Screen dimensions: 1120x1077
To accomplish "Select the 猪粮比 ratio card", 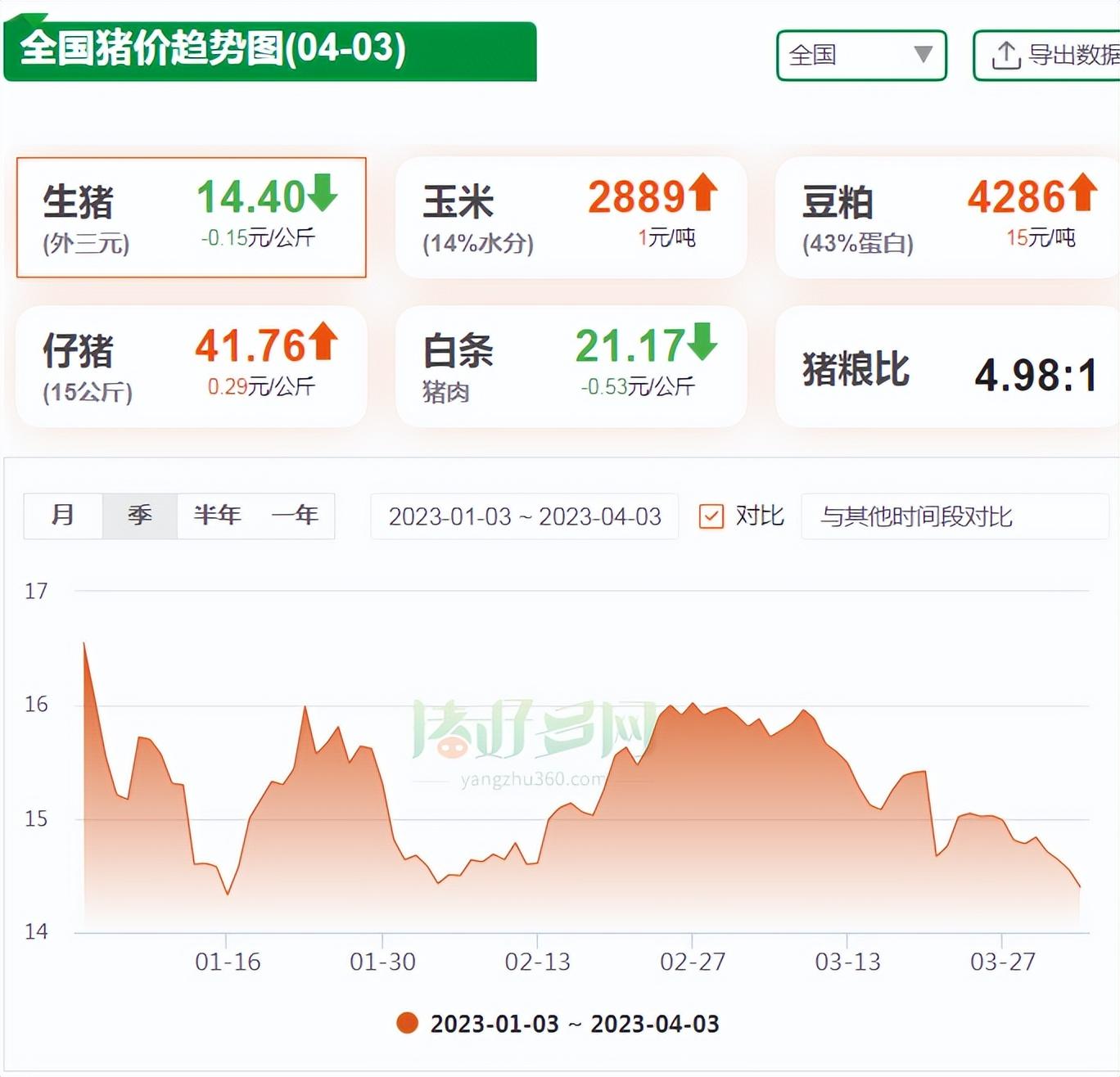I will click(948, 367).
